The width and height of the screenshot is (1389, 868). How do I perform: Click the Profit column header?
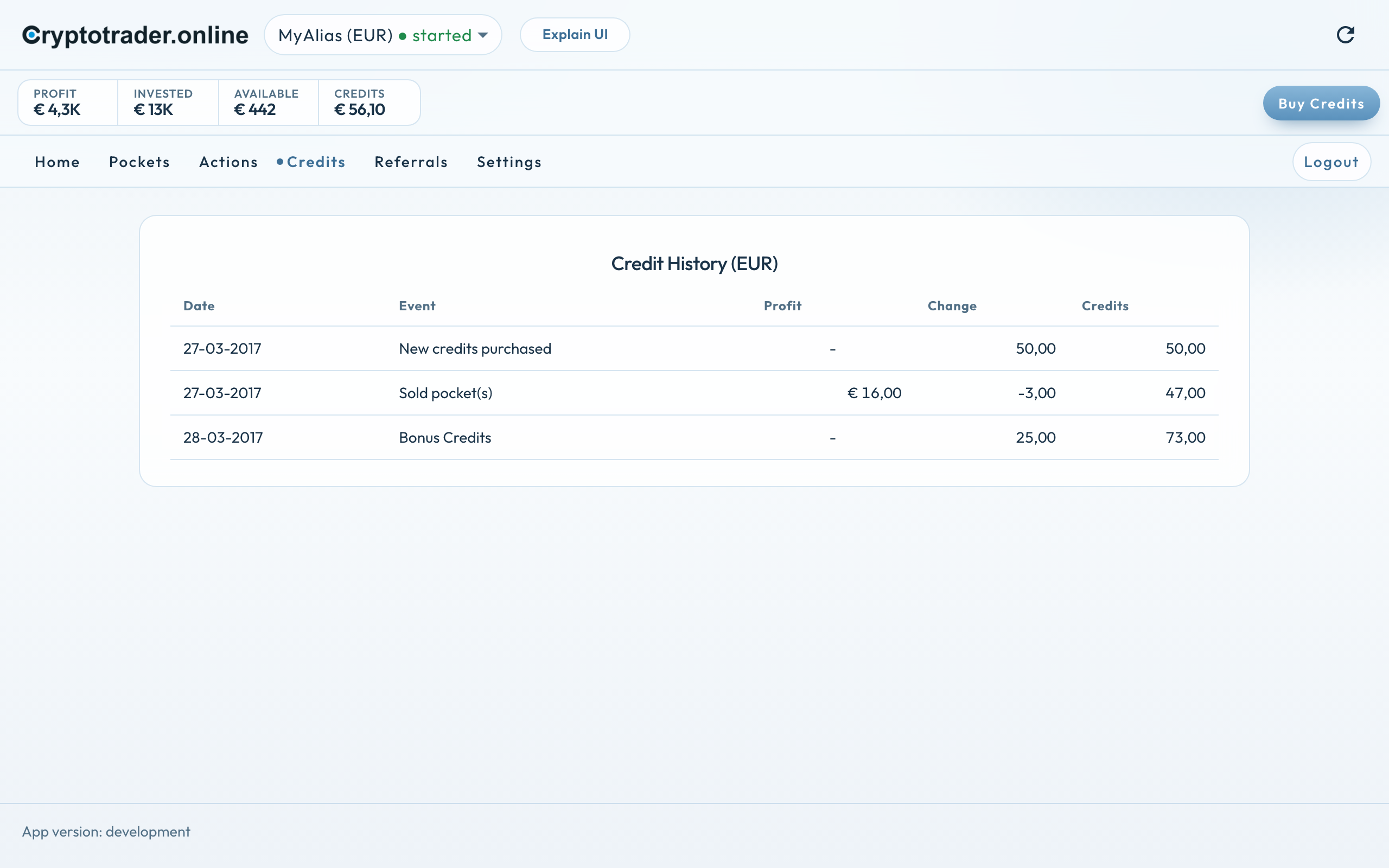point(782,306)
